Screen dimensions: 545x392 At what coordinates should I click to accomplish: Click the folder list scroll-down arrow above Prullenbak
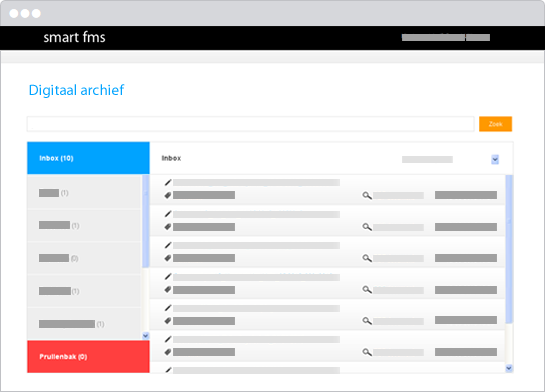146,336
